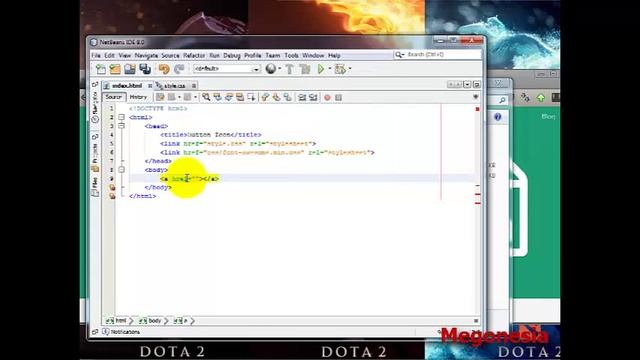The height and width of the screenshot is (360, 640).
Task: Run the project with the green arrow
Action: (x=321, y=69)
